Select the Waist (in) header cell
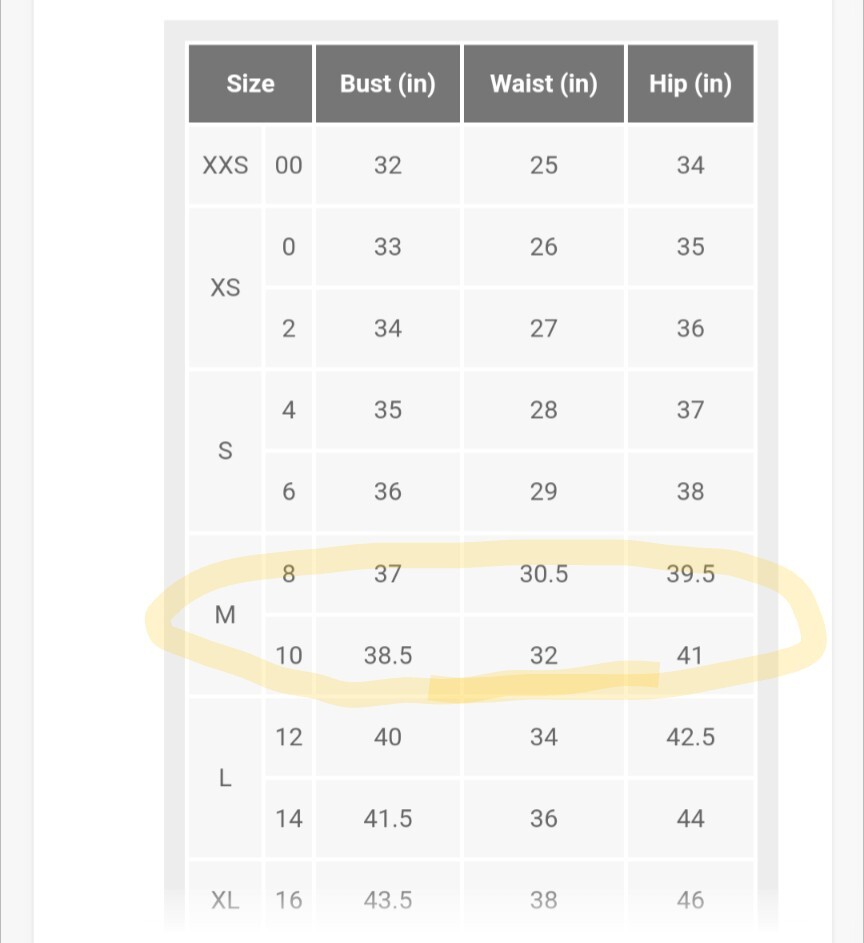Screen dimensions: 864x943 (543, 84)
